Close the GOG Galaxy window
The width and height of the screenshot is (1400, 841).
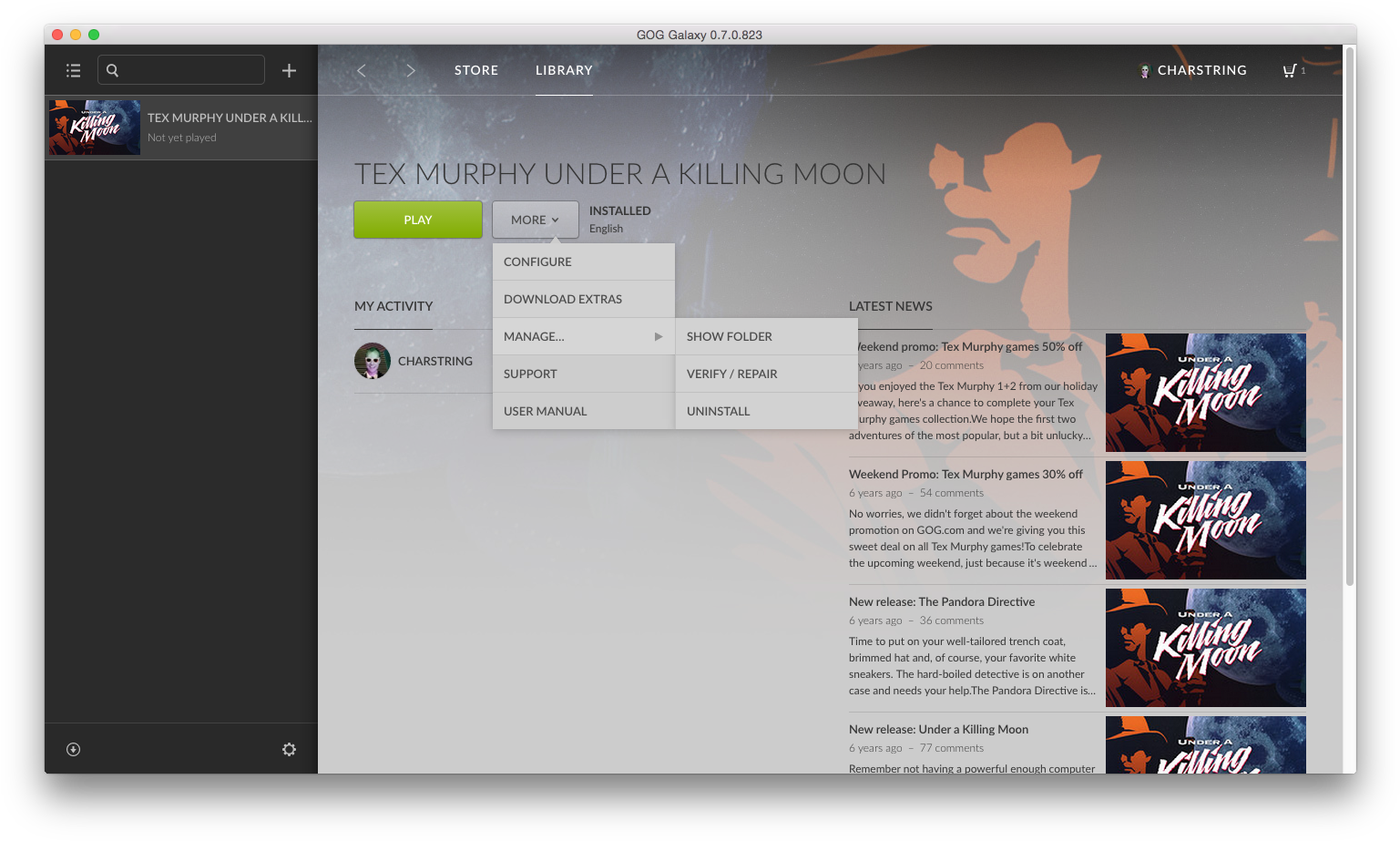pos(57,35)
